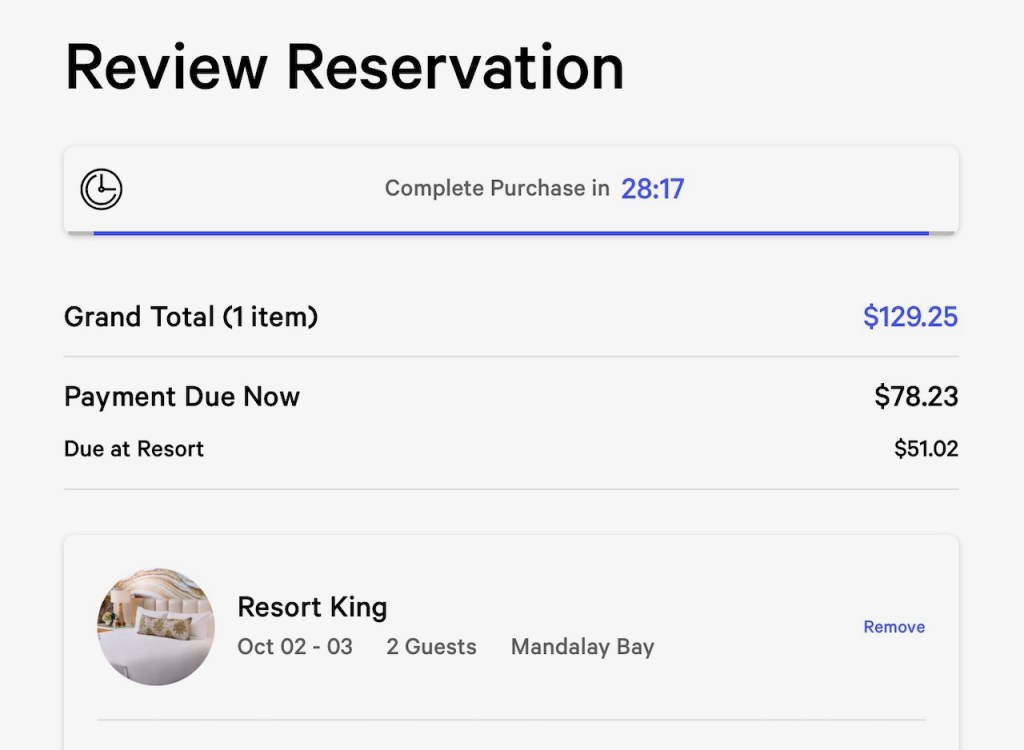1024x750 pixels.
Task: Click the $78.23 due now amount
Action: pos(916,397)
